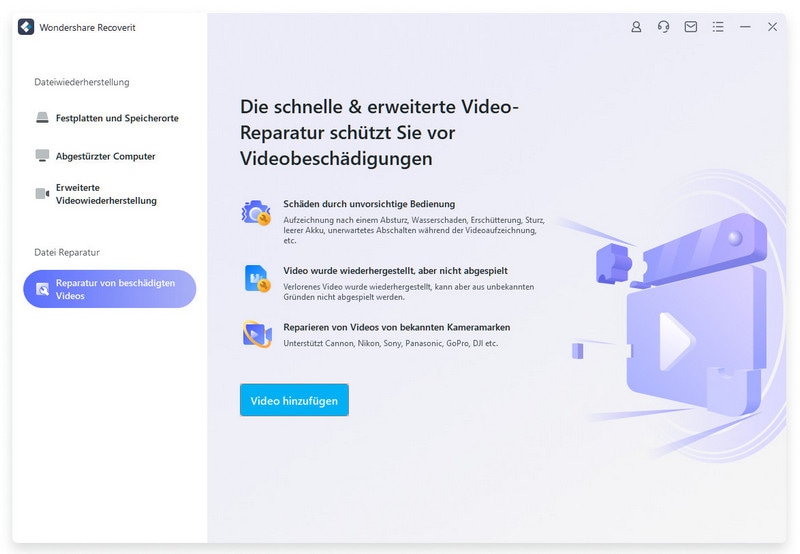Minimize the Recoverit window
The width and height of the screenshot is (800, 554).
[745, 27]
